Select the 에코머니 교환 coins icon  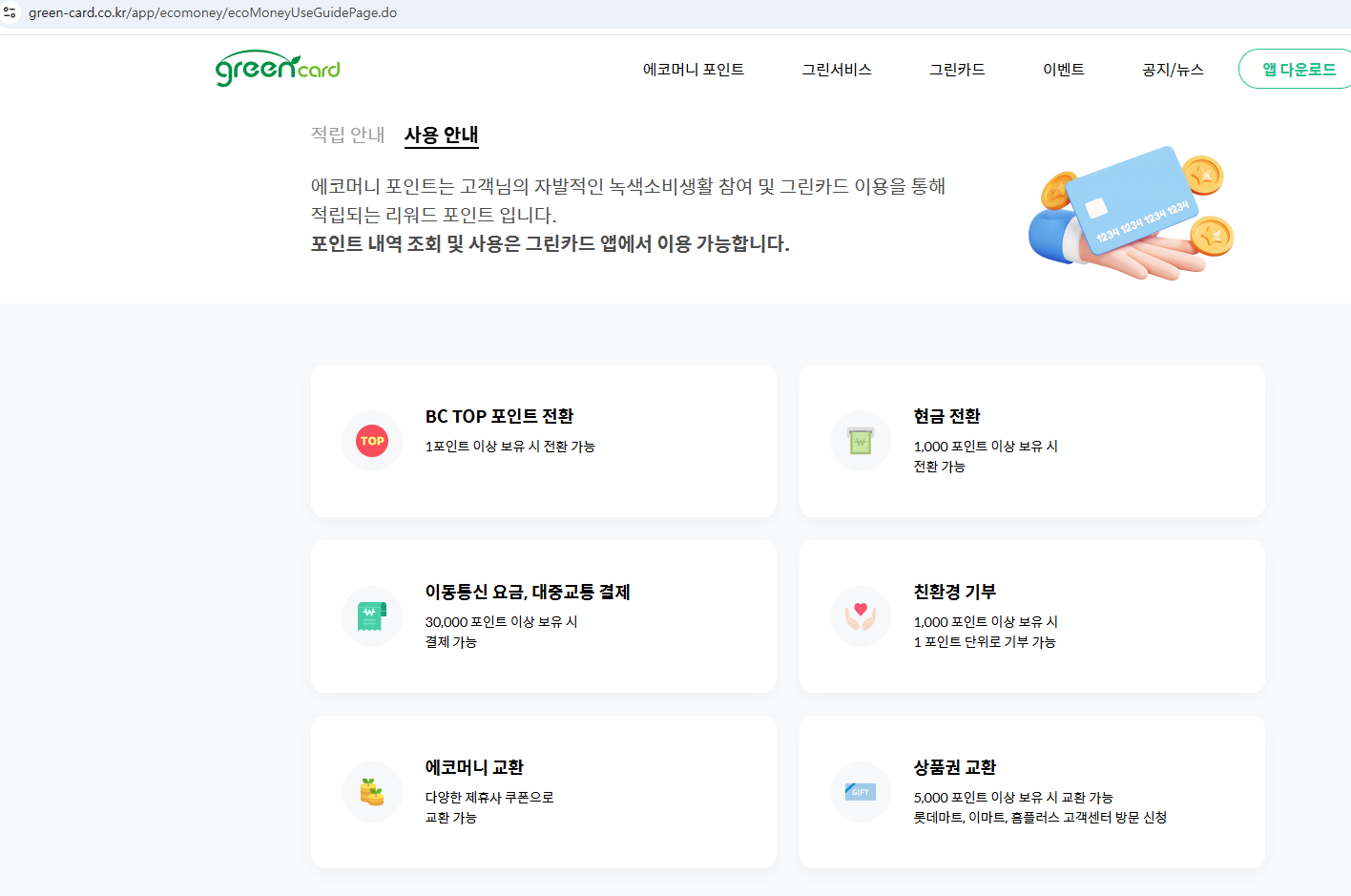click(371, 791)
